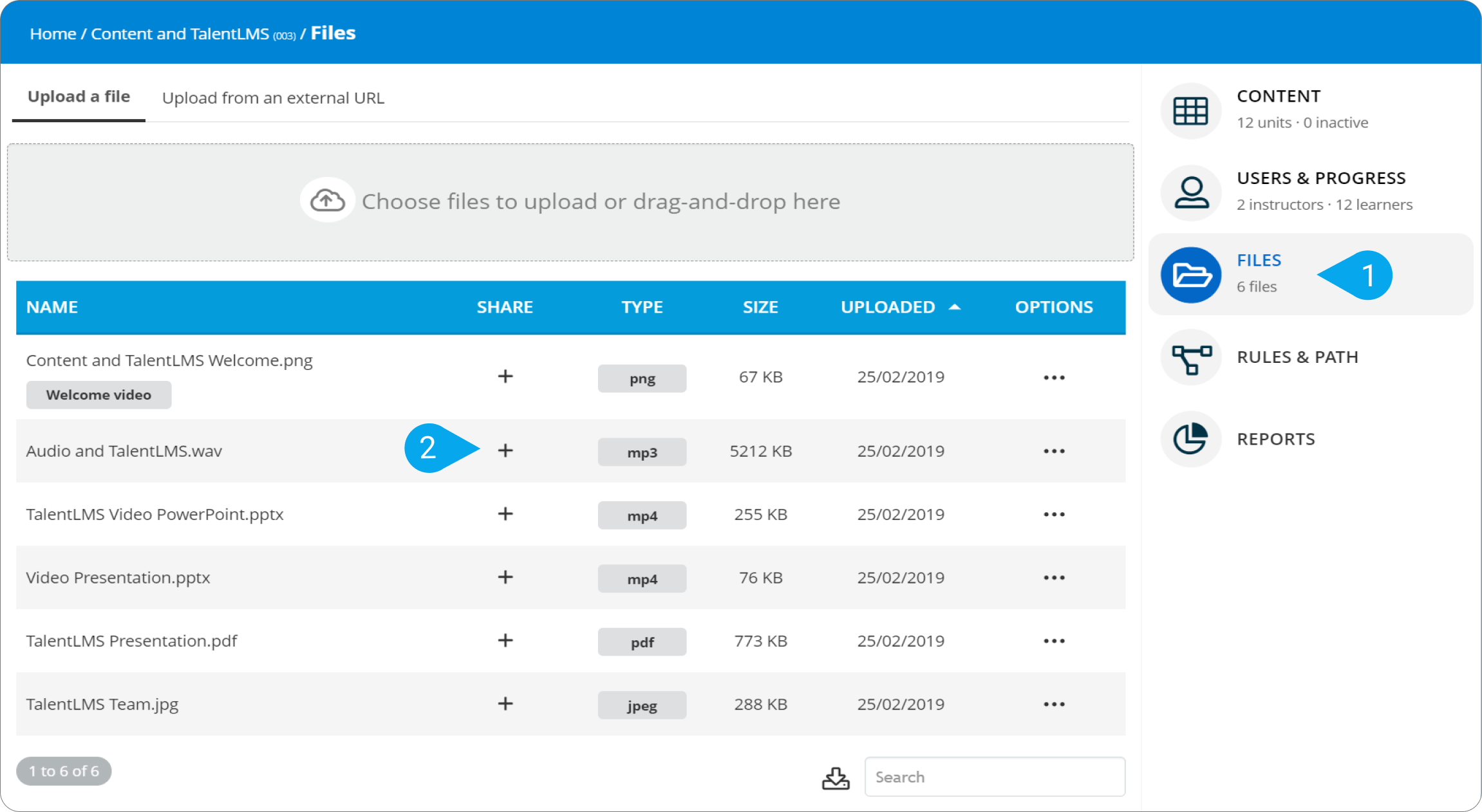Switch to Upload from an external URL tab
Viewport: 1482px width, 812px height.
click(x=273, y=98)
